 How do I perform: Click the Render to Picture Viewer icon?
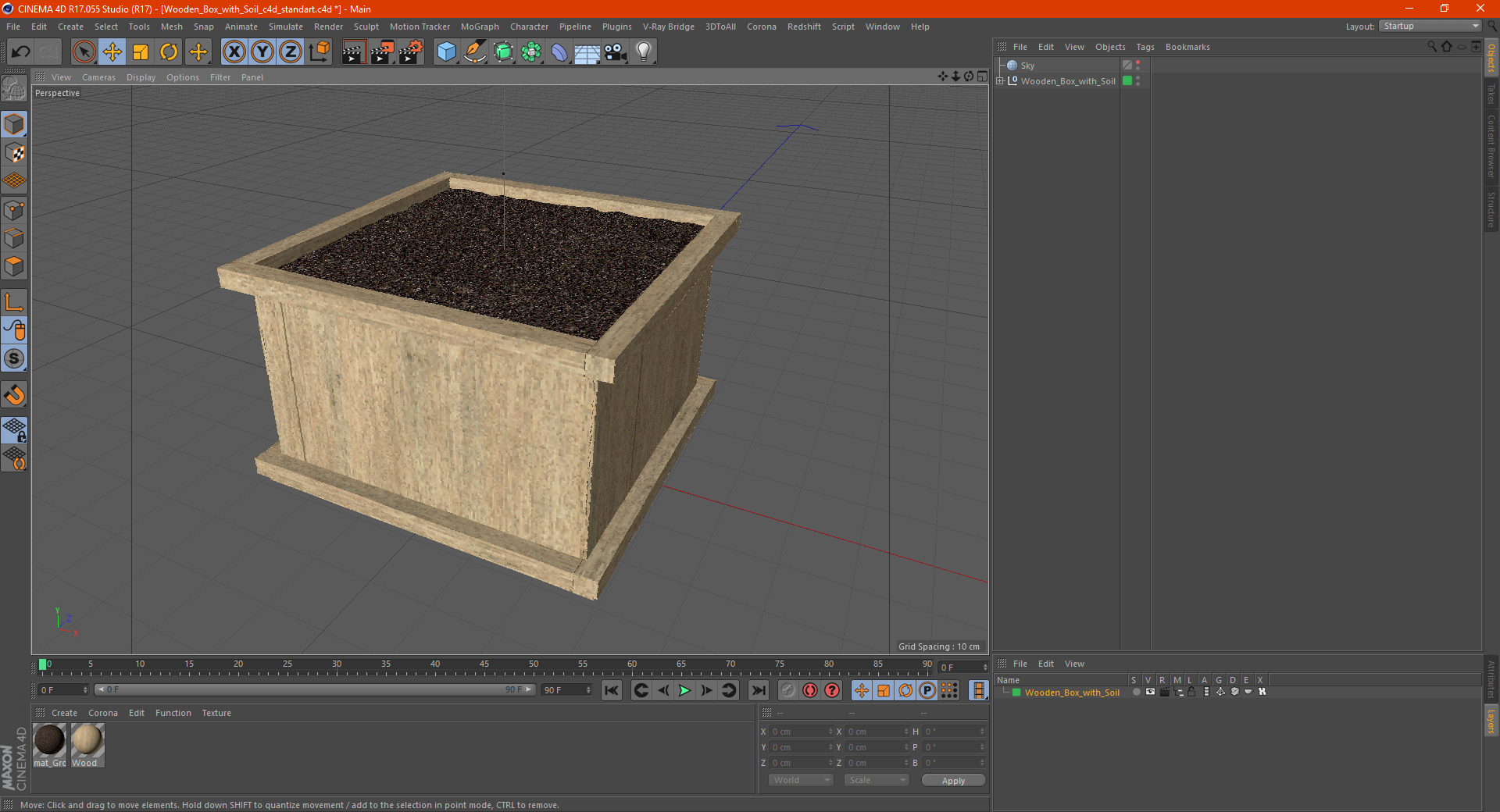[x=382, y=52]
